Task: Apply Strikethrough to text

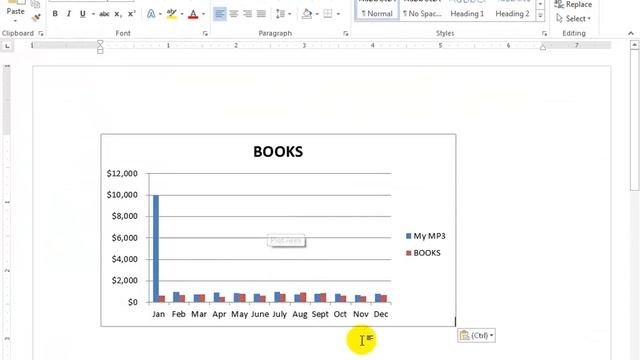Action: coord(104,14)
